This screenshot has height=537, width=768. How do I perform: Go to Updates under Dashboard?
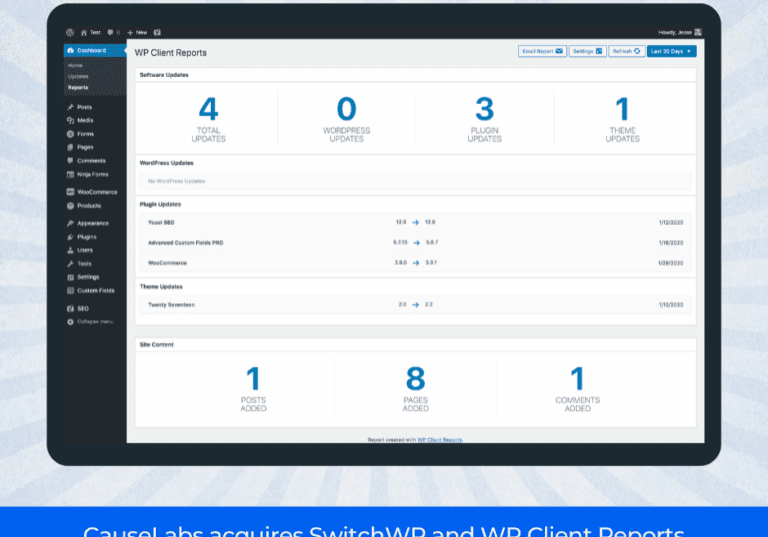(x=78, y=76)
